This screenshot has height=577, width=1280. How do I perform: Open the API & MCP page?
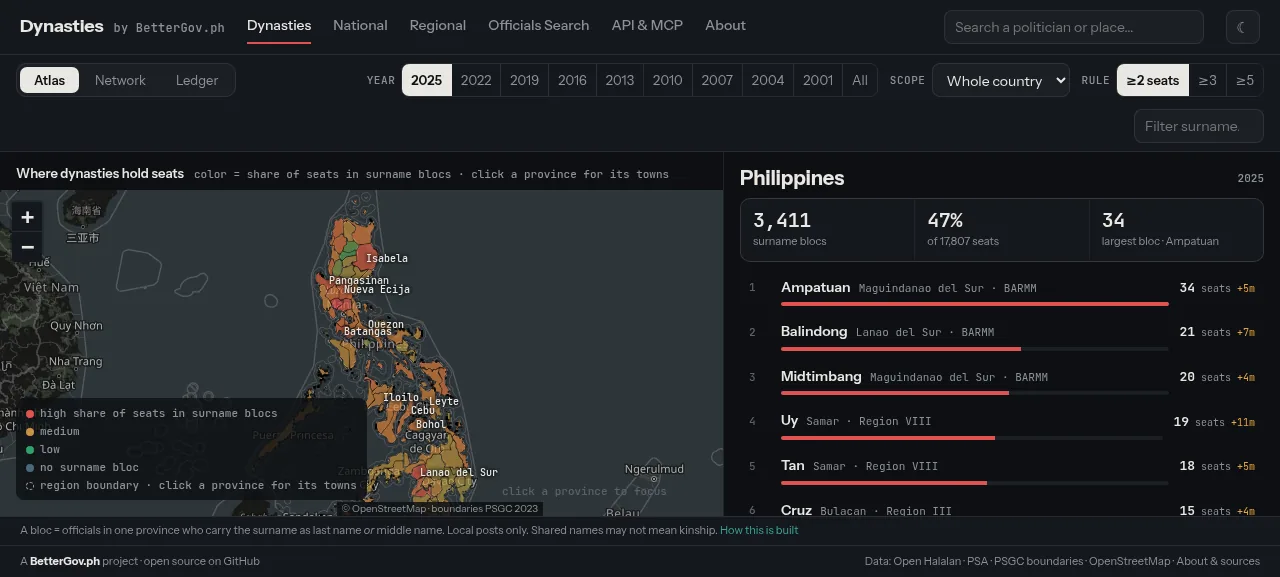647,25
